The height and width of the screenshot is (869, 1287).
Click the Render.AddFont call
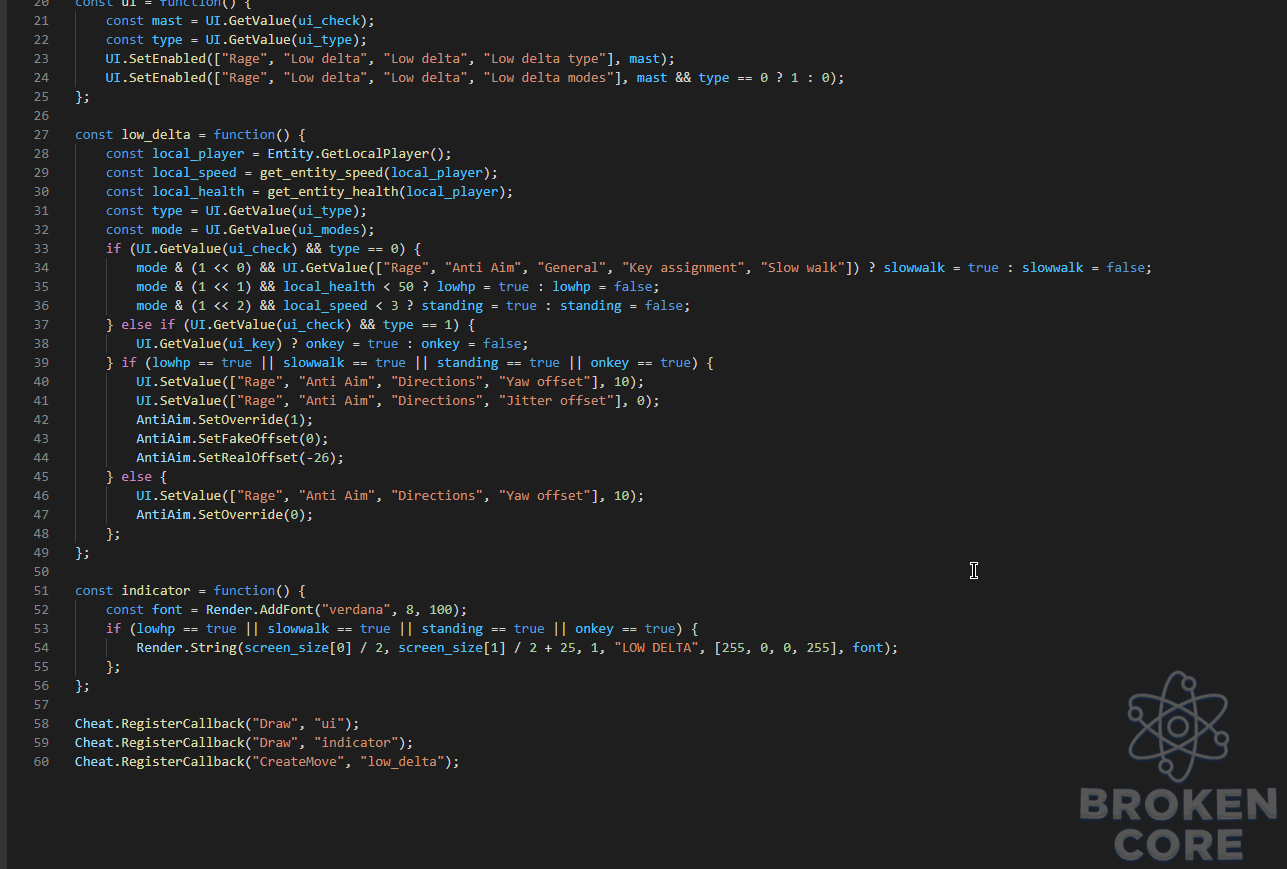click(x=336, y=610)
